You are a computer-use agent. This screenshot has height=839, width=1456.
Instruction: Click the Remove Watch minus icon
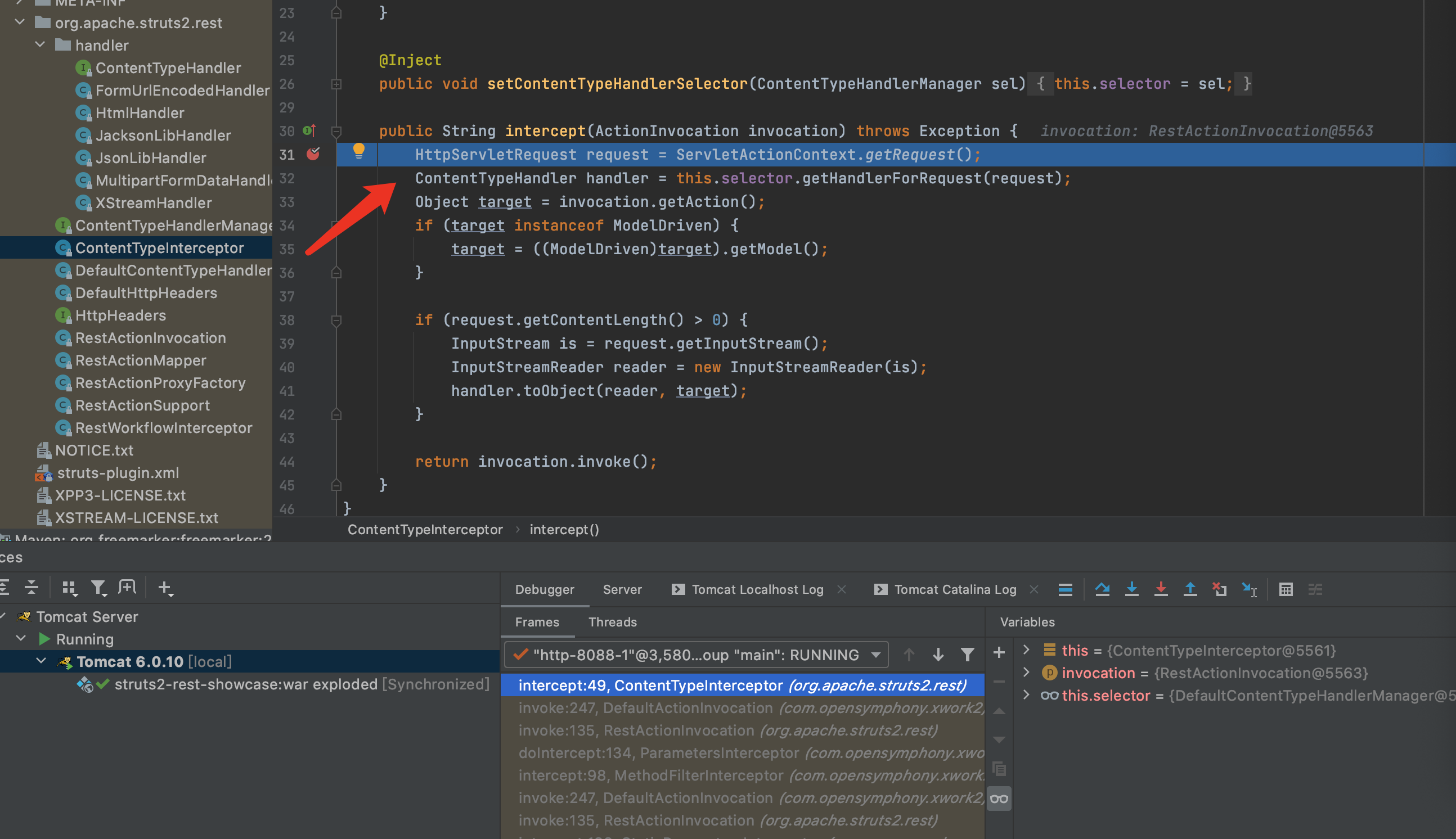coord(999,681)
